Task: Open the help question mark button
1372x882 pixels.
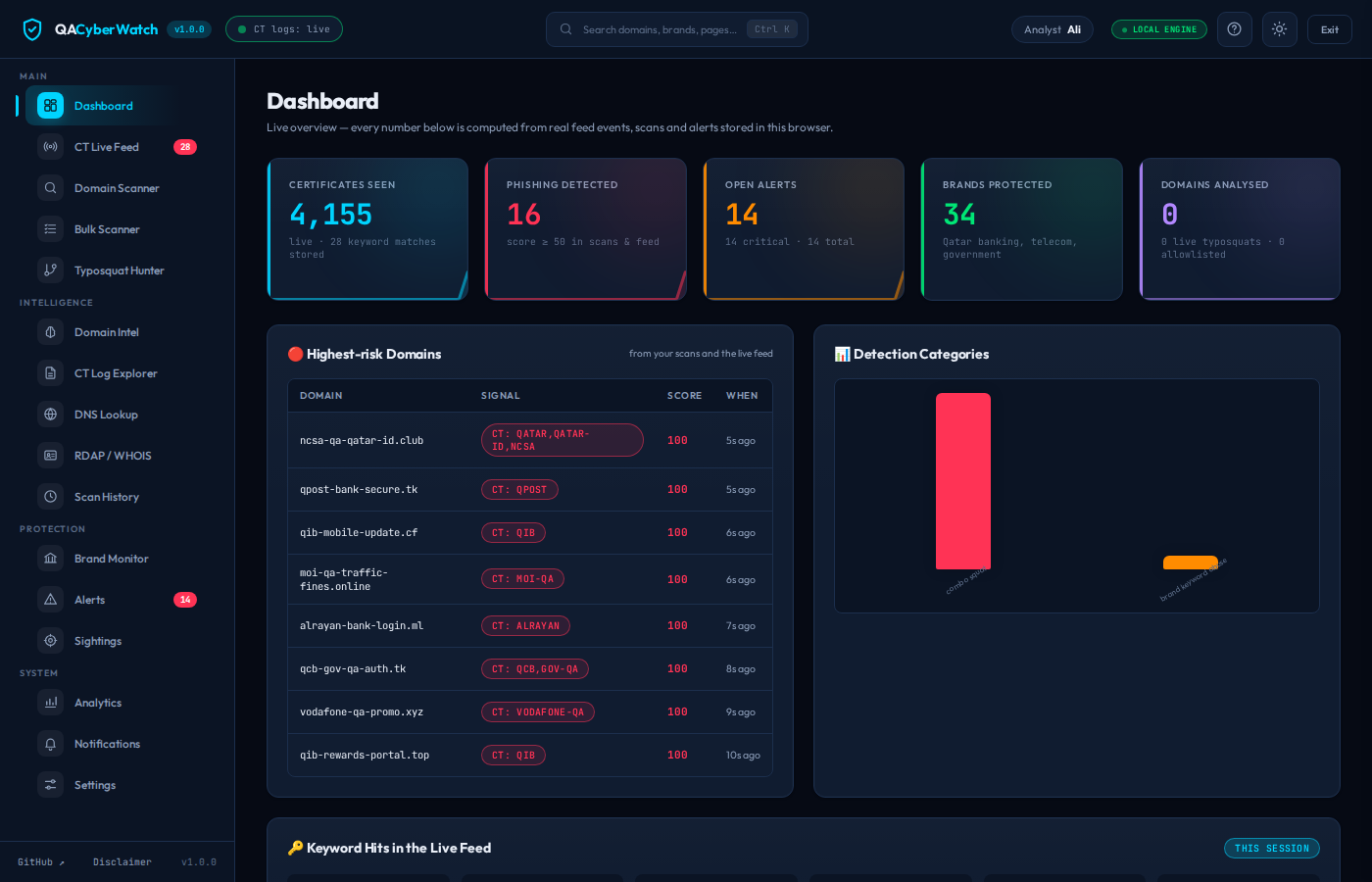Action: click(x=1235, y=29)
